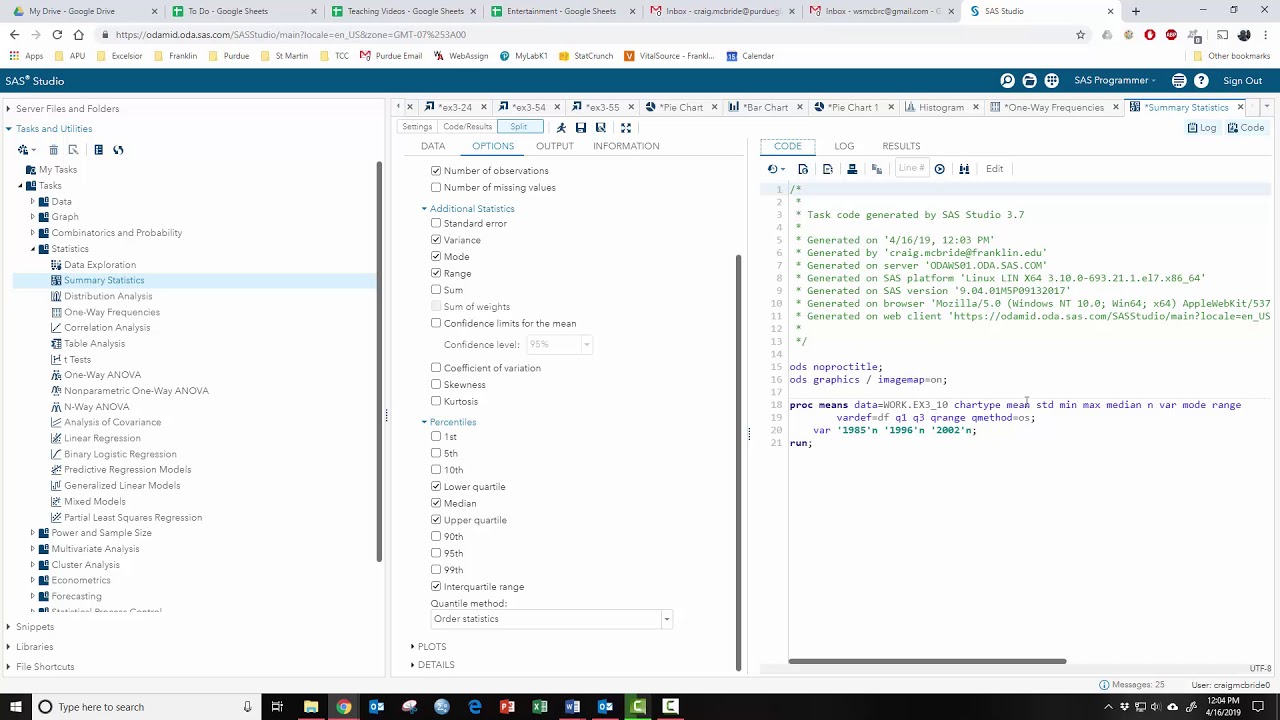Image resolution: width=1280 pixels, height=720 pixels.
Task: Uncheck the Variance checkbox
Action: click(436, 240)
